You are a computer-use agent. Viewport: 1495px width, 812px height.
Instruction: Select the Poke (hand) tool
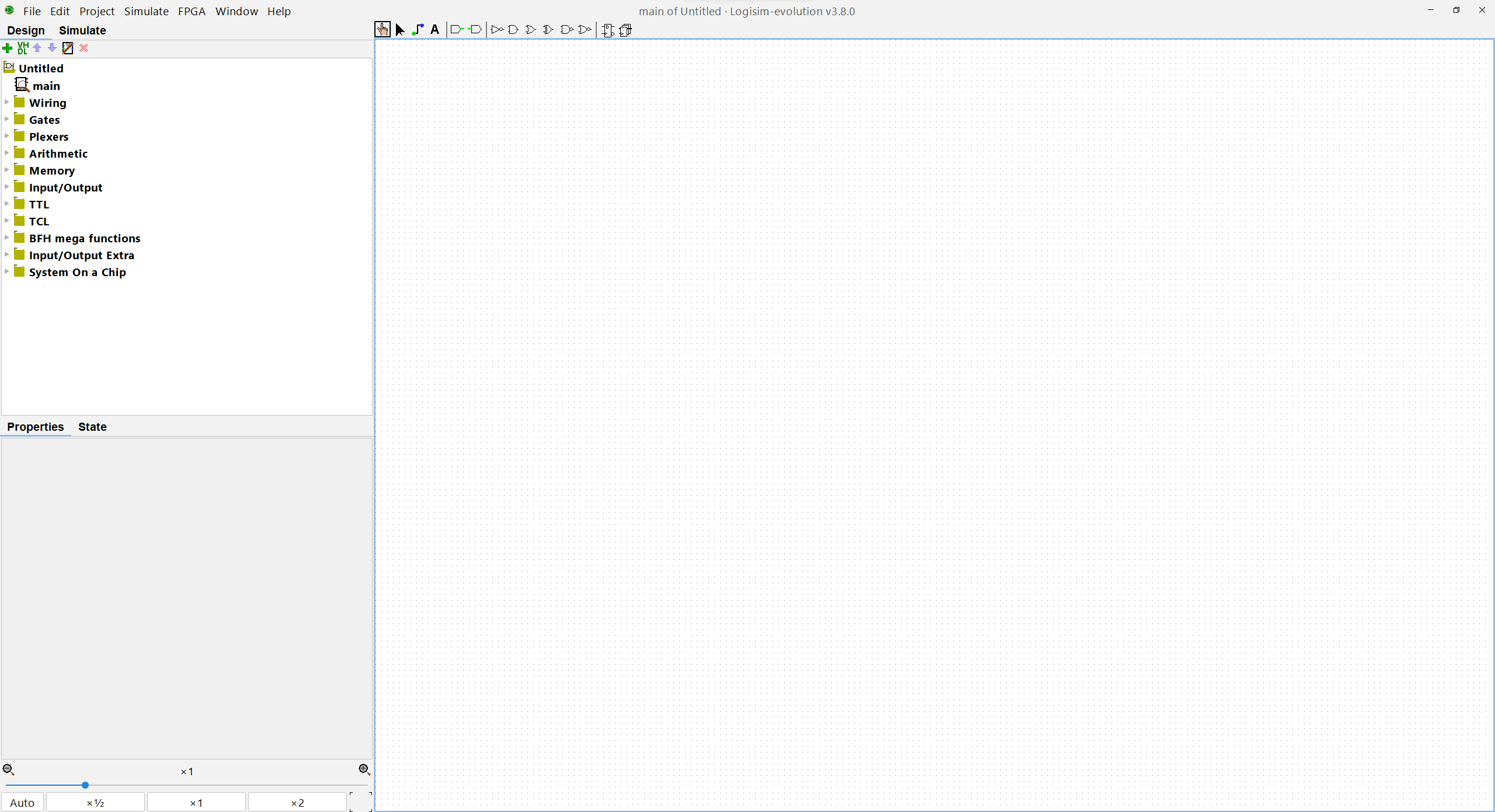[x=383, y=30]
